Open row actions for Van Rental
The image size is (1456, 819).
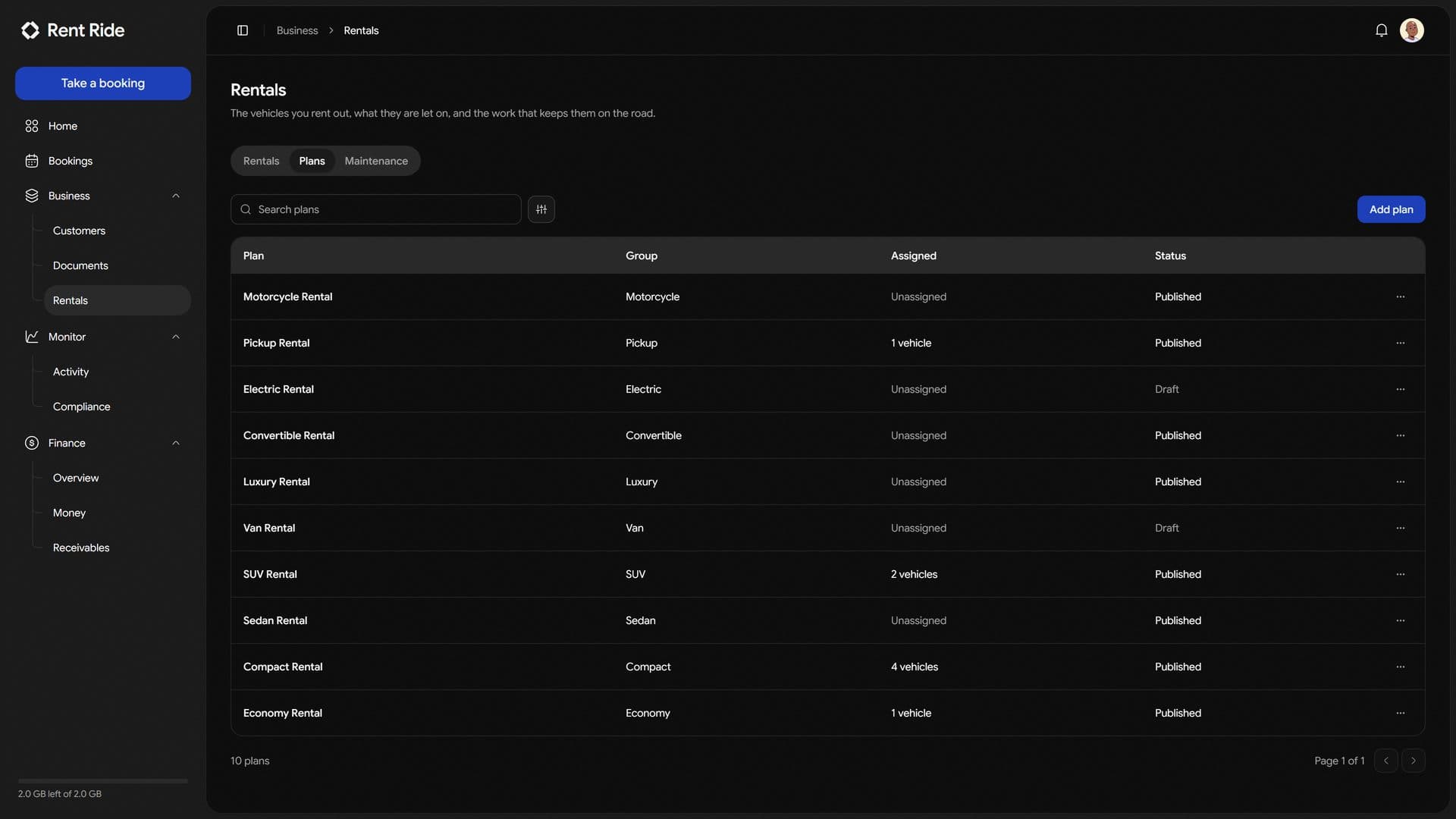[x=1401, y=528]
